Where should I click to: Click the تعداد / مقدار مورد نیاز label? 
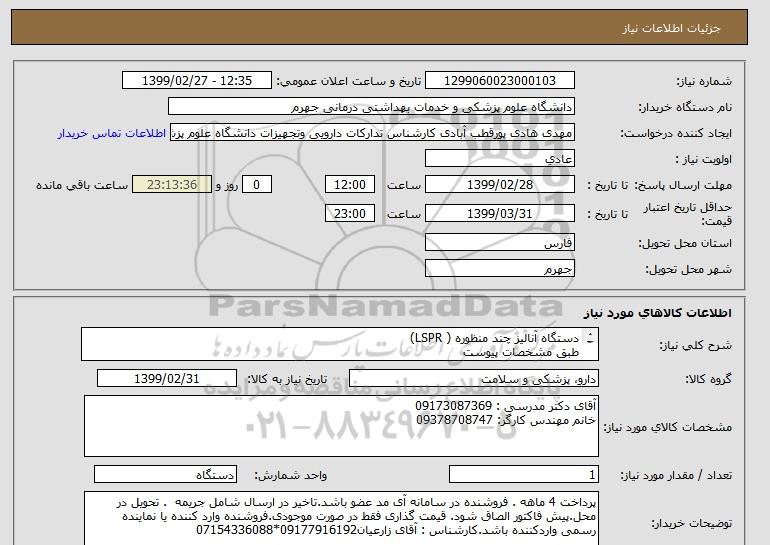point(676,475)
